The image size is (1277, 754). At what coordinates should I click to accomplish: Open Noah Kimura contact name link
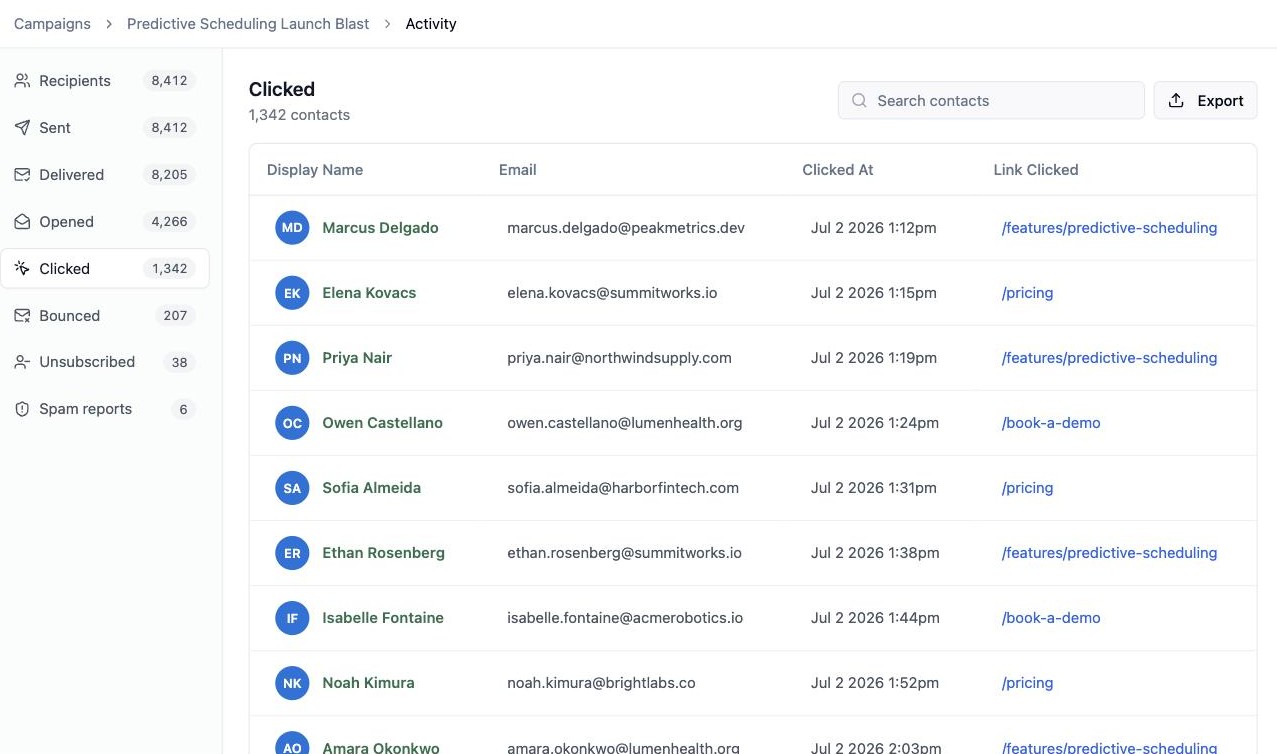click(368, 683)
